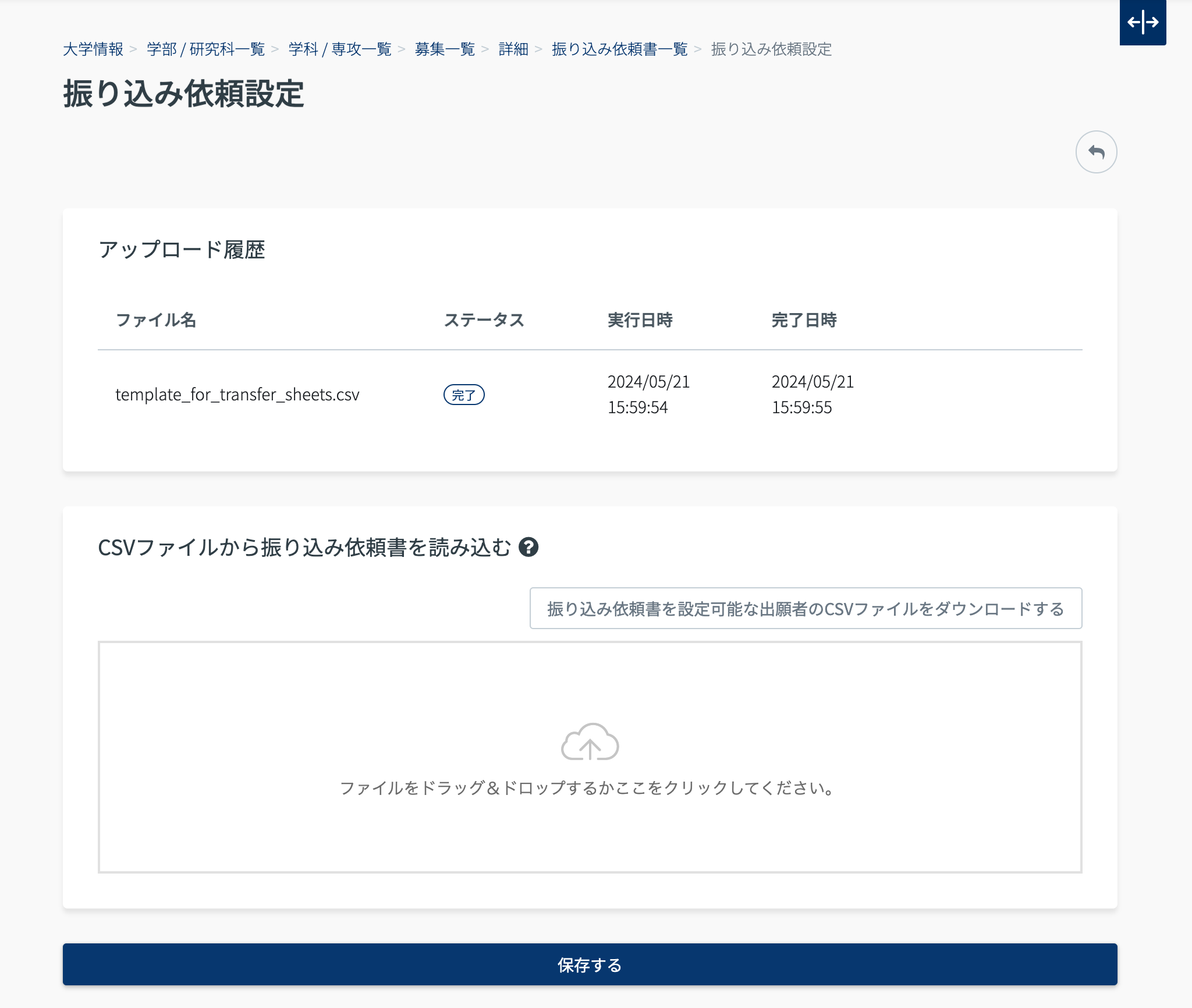Click the circular back arrow button
Screen dimensions: 1192x1008
(1096, 152)
